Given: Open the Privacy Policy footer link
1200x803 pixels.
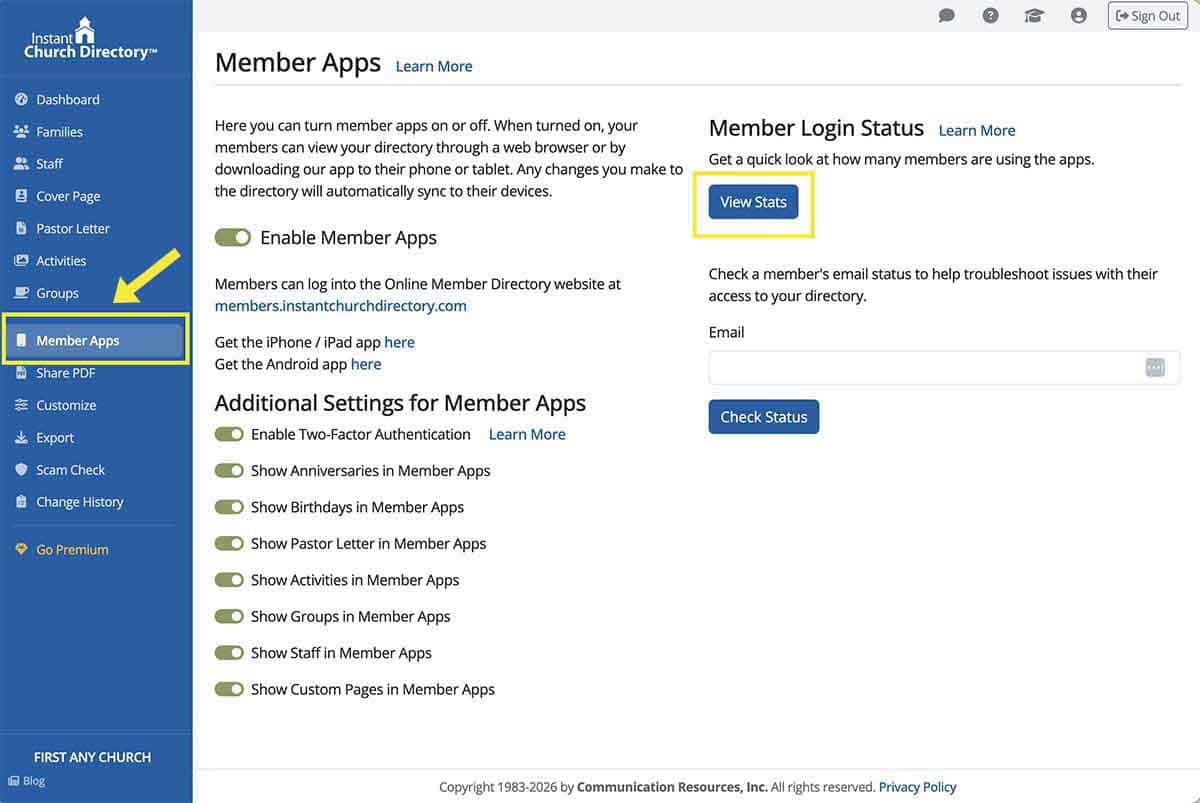Looking at the screenshot, I should (918, 787).
